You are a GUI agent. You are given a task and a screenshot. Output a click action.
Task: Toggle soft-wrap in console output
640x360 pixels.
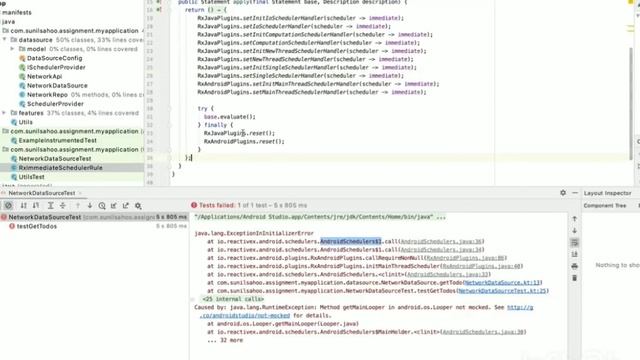[574, 243]
